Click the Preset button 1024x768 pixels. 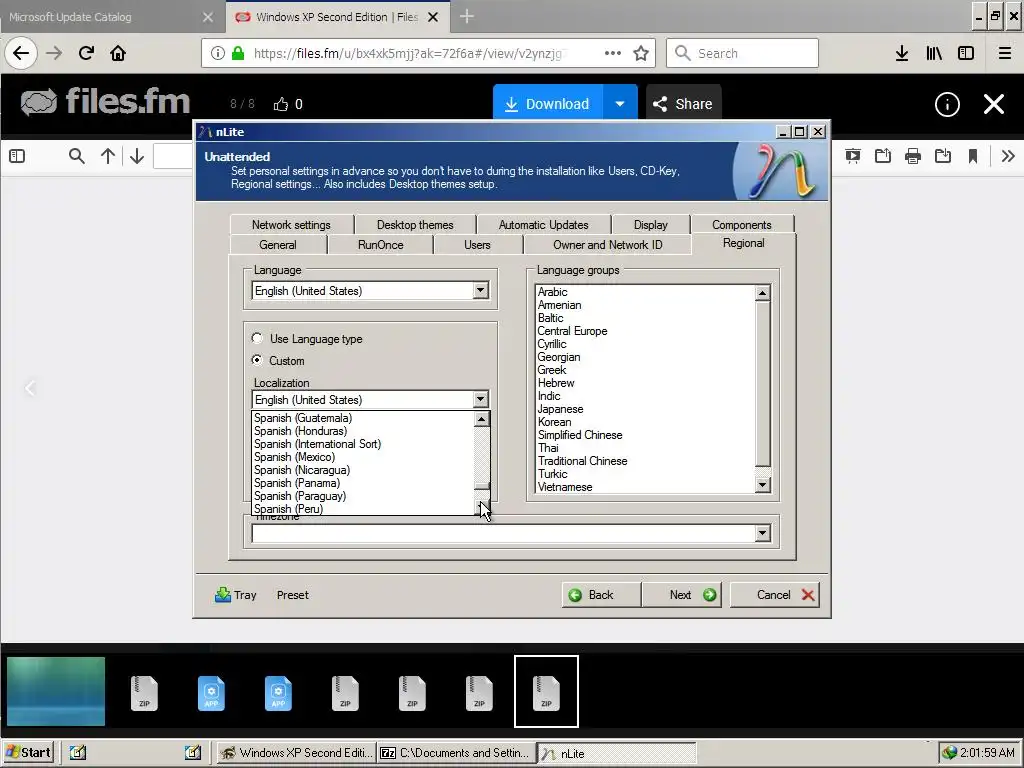click(293, 595)
